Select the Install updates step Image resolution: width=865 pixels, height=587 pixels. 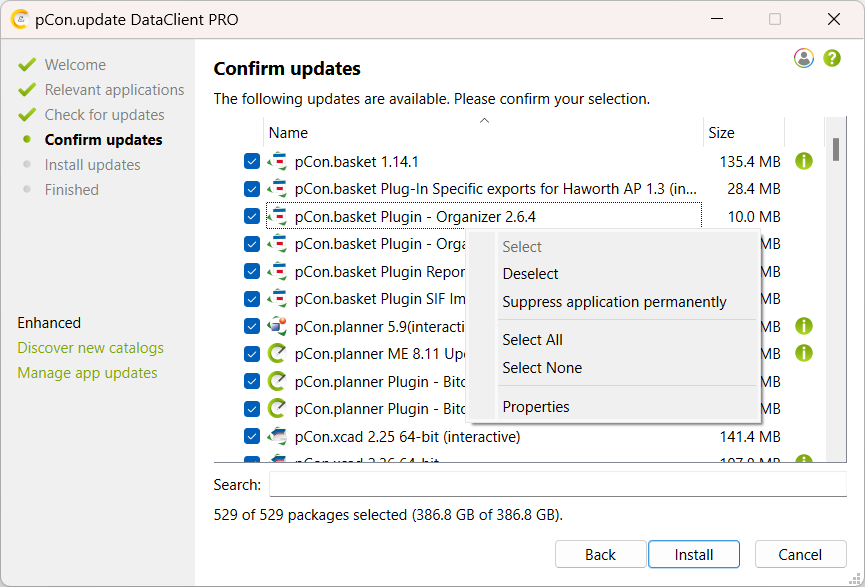[x=92, y=164]
